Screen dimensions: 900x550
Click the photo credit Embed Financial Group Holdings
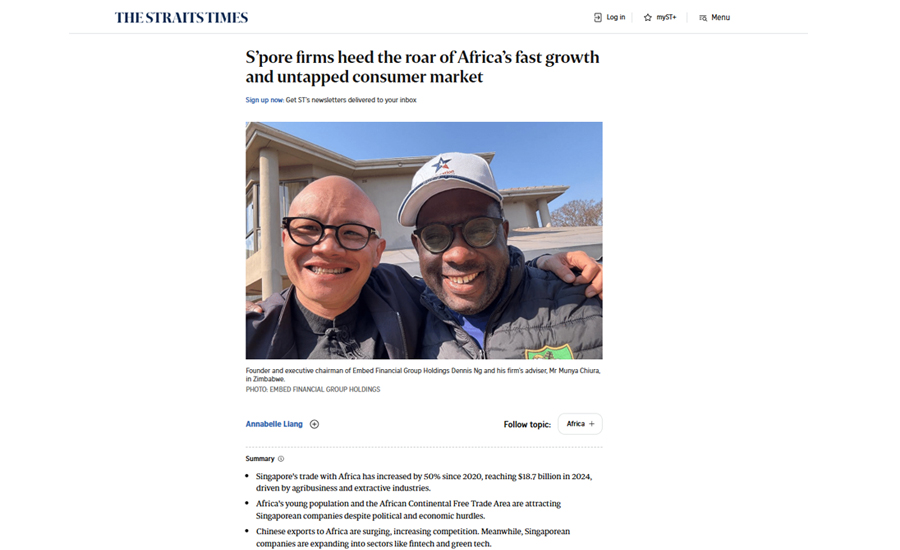click(313, 389)
